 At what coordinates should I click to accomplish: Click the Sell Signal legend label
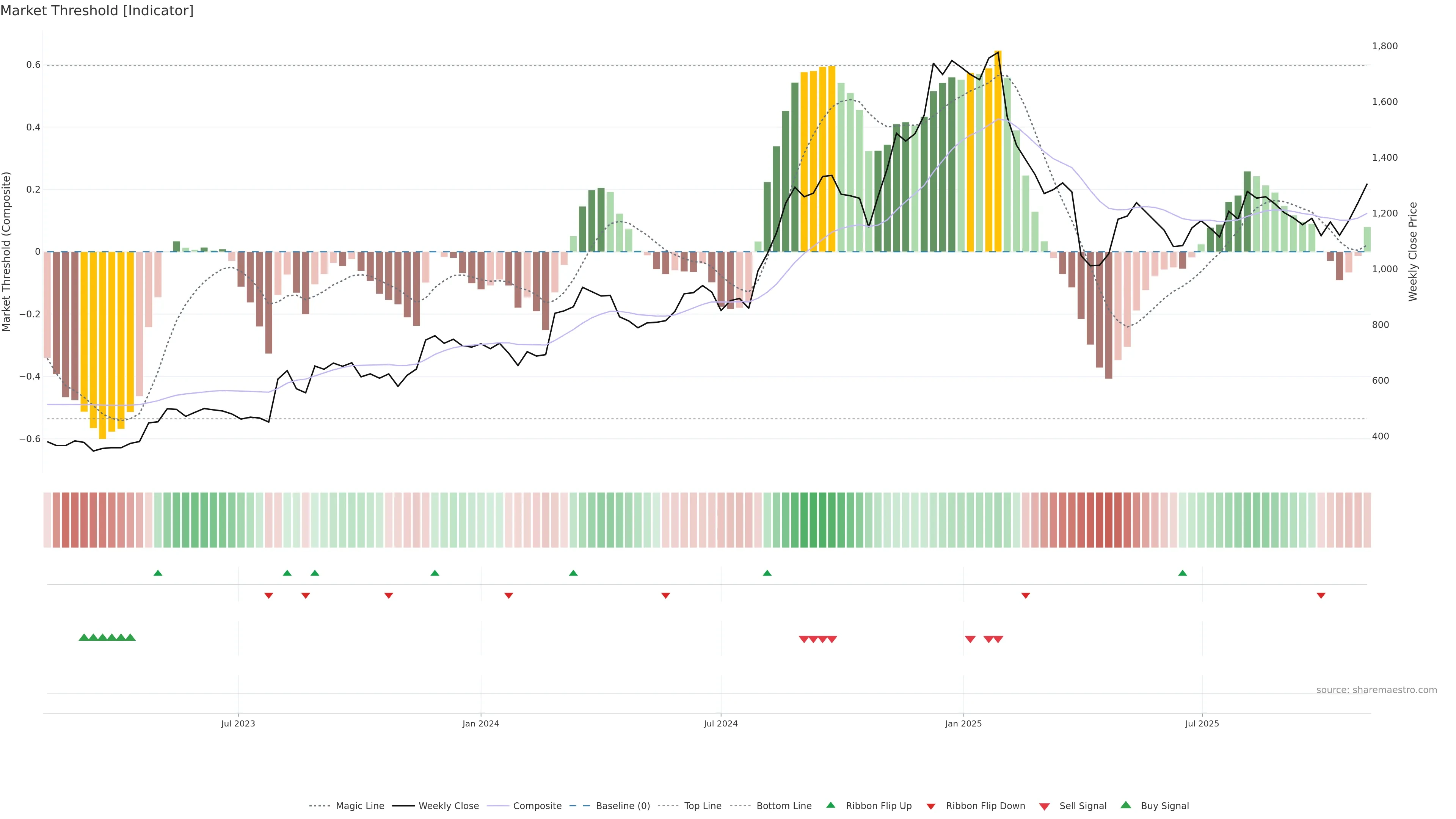[1083, 806]
